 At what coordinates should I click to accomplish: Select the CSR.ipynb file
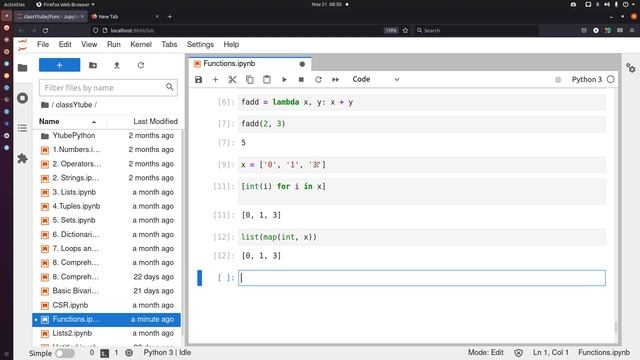coord(107,305)
